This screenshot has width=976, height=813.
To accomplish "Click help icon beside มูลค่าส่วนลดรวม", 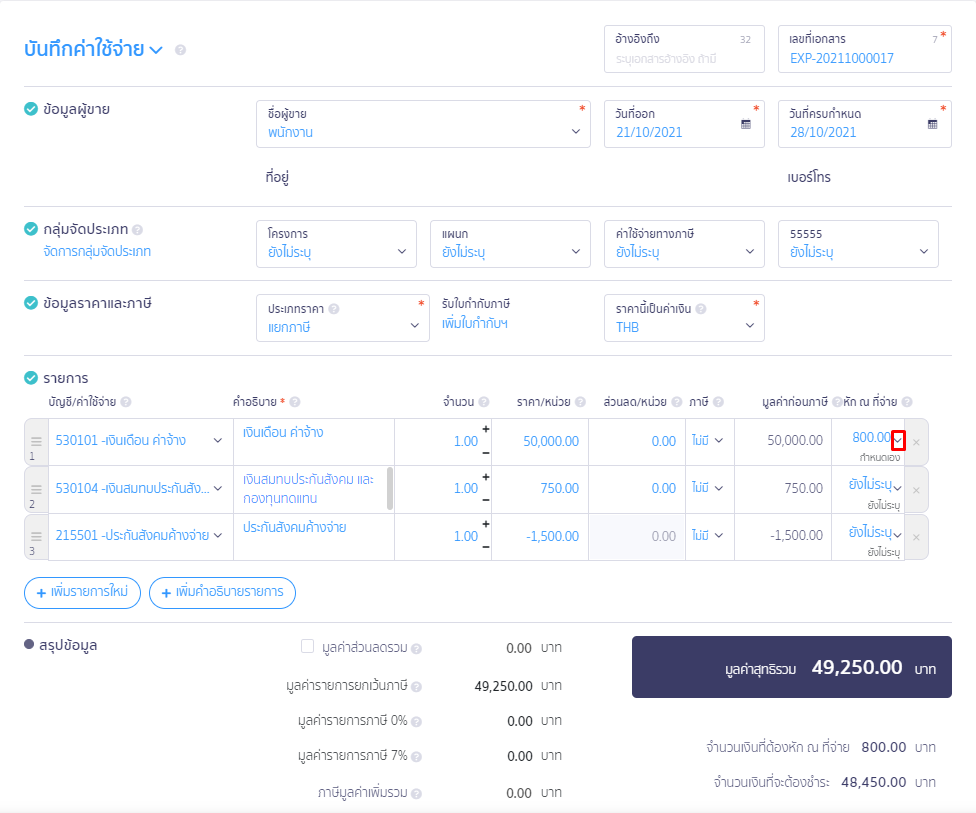I will (x=416, y=649).
